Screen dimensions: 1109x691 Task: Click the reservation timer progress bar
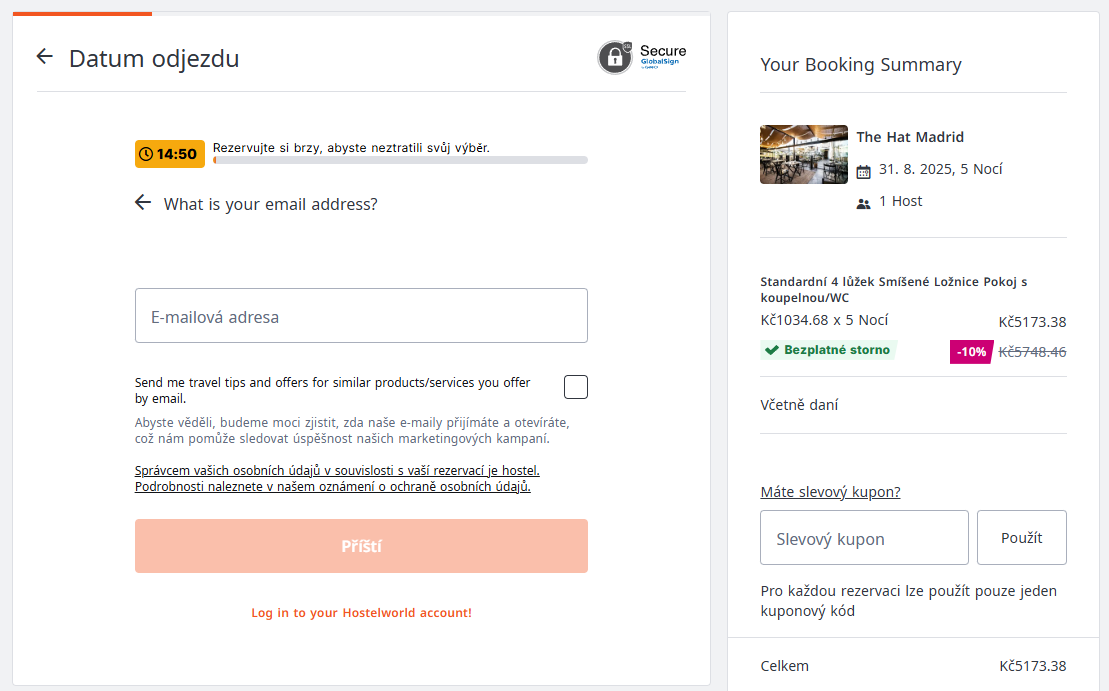click(400, 160)
